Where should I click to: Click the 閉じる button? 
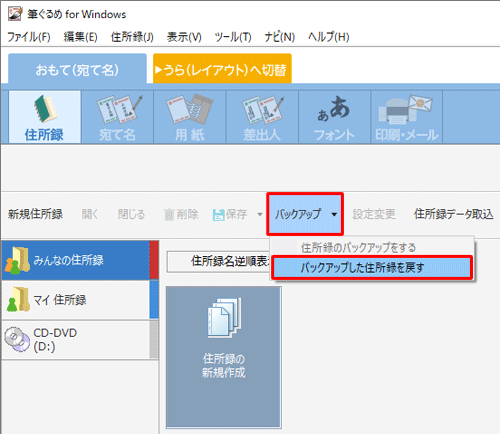point(131,214)
